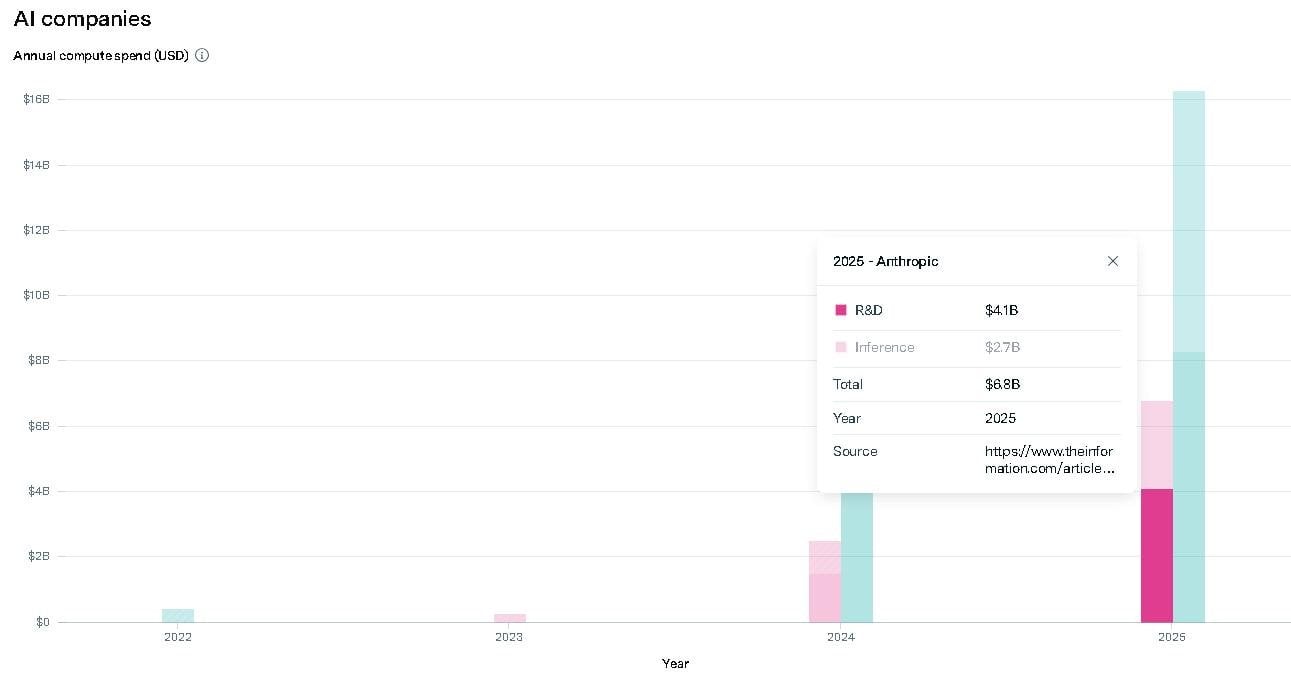
Task: Open the theinformation.com source link
Action: pyautogui.click(x=1048, y=460)
